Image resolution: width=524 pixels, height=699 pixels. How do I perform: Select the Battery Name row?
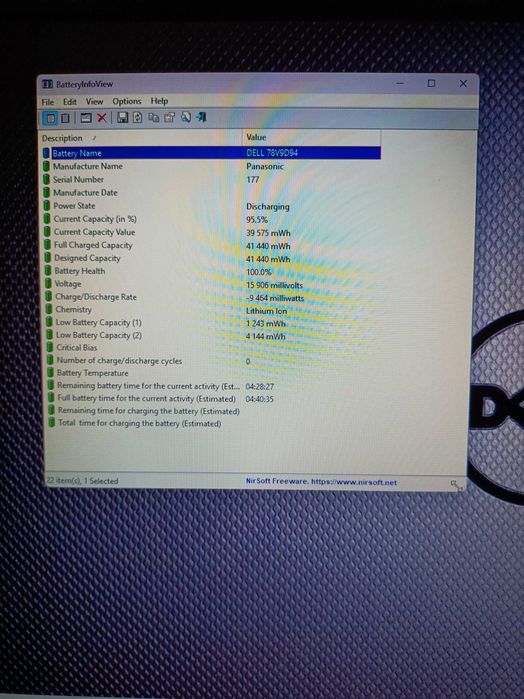coord(212,153)
